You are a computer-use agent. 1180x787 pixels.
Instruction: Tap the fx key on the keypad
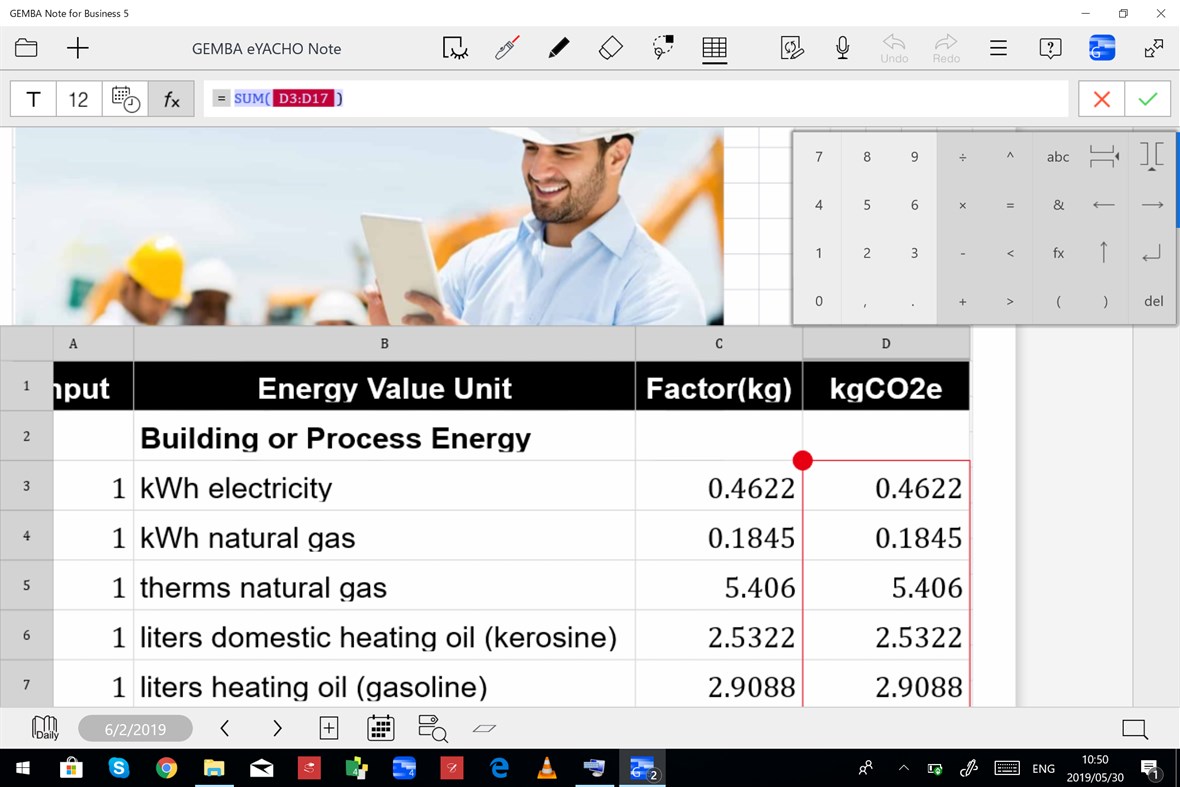1058,253
